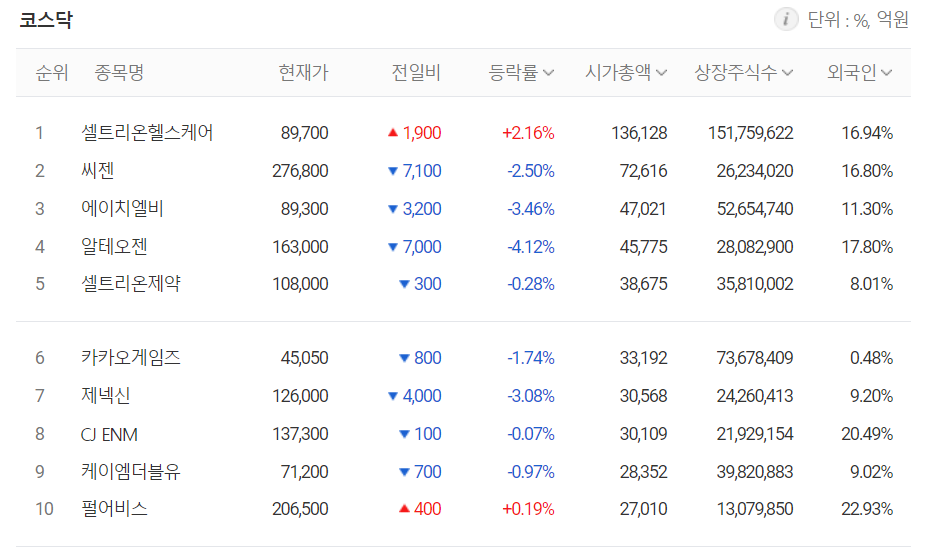Screen dimensions: 925x556
Task: Click the change rate +0.19%
Action: 528,509
